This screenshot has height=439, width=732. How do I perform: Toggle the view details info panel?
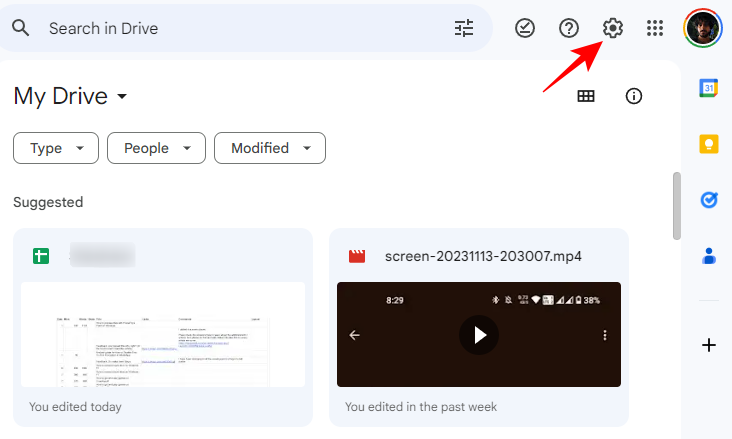coord(633,96)
